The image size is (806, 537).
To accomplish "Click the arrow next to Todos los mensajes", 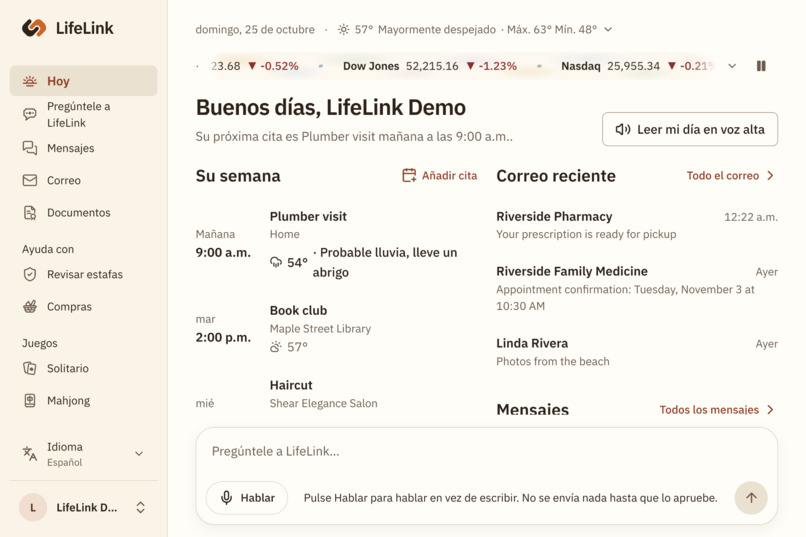I will point(770,410).
